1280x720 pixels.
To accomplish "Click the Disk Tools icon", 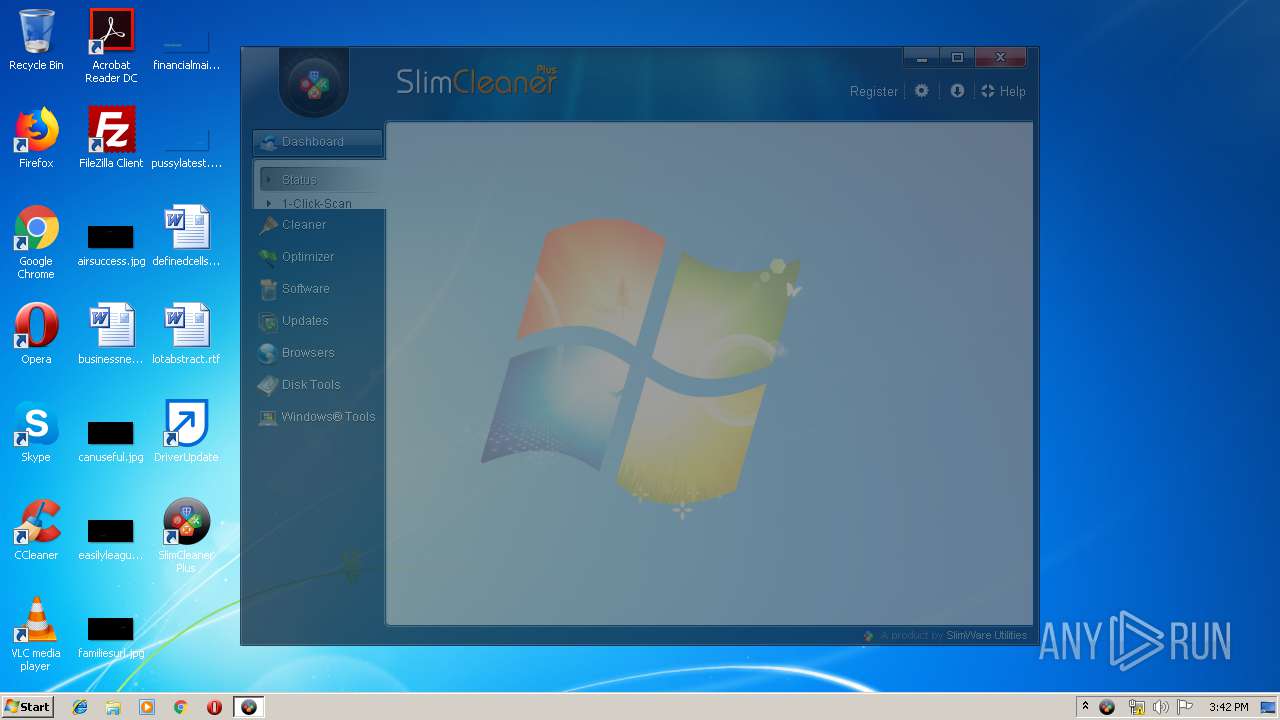I will [x=267, y=385].
